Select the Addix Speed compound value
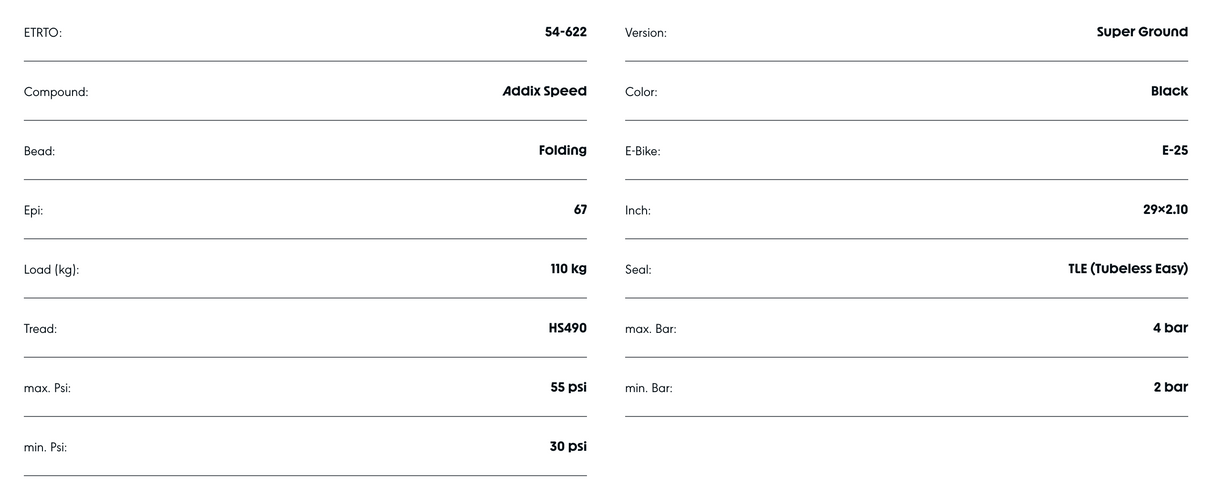The height and width of the screenshot is (490, 1214). 544,91
